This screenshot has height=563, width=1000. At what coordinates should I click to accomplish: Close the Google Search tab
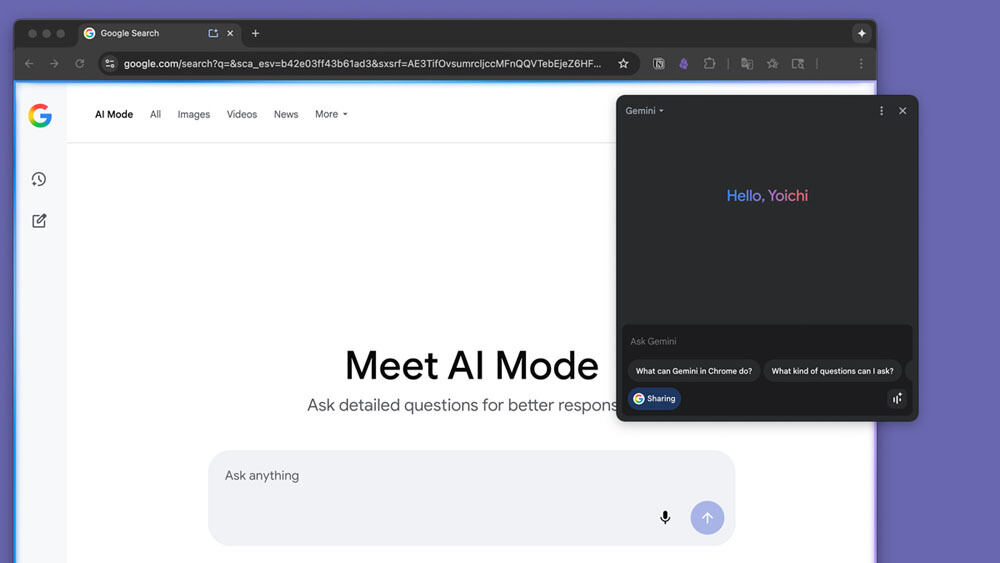click(x=230, y=33)
